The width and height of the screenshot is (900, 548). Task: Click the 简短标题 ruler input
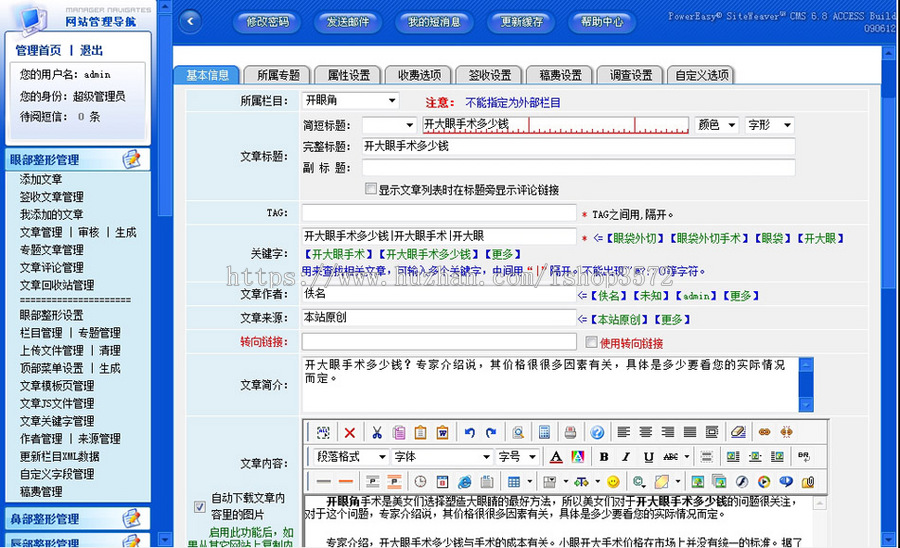(555, 125)
